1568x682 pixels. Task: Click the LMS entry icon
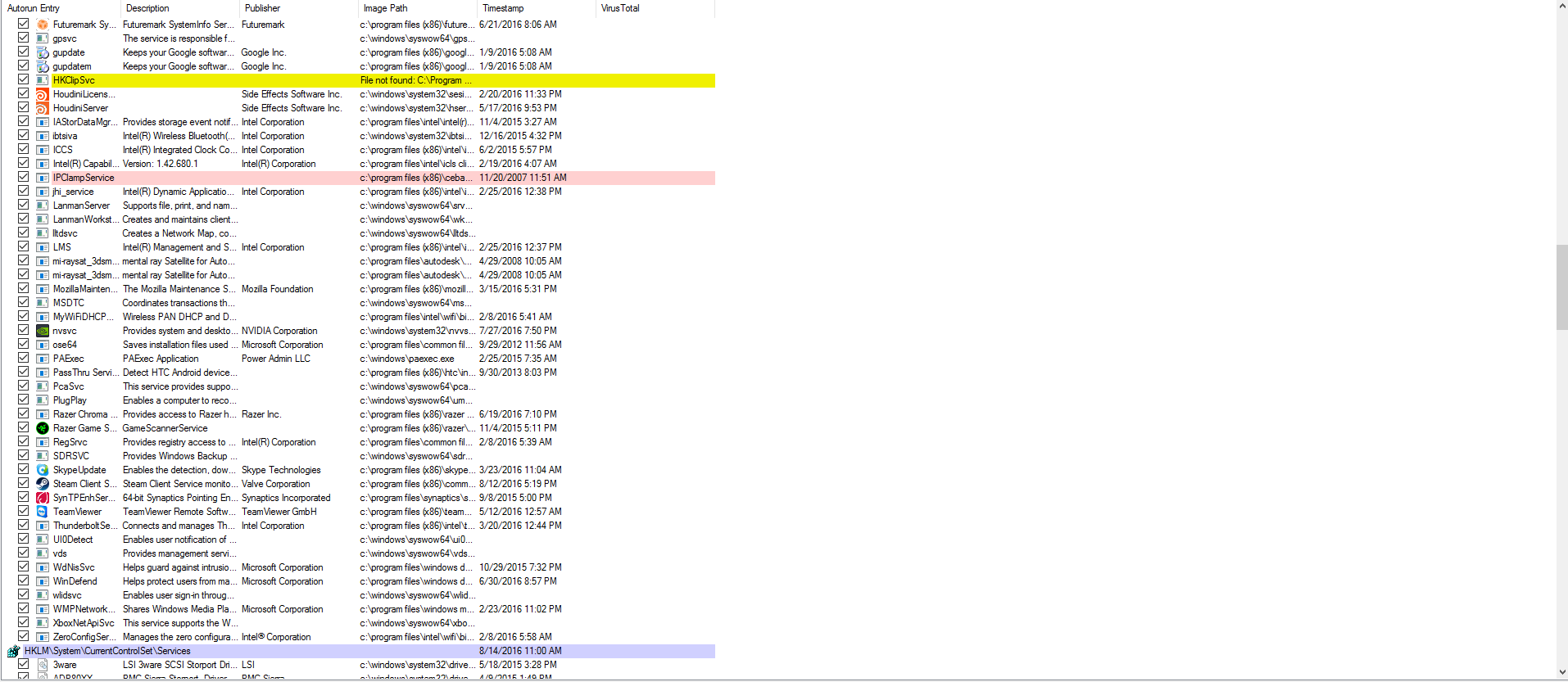click(x=43, y=247)
